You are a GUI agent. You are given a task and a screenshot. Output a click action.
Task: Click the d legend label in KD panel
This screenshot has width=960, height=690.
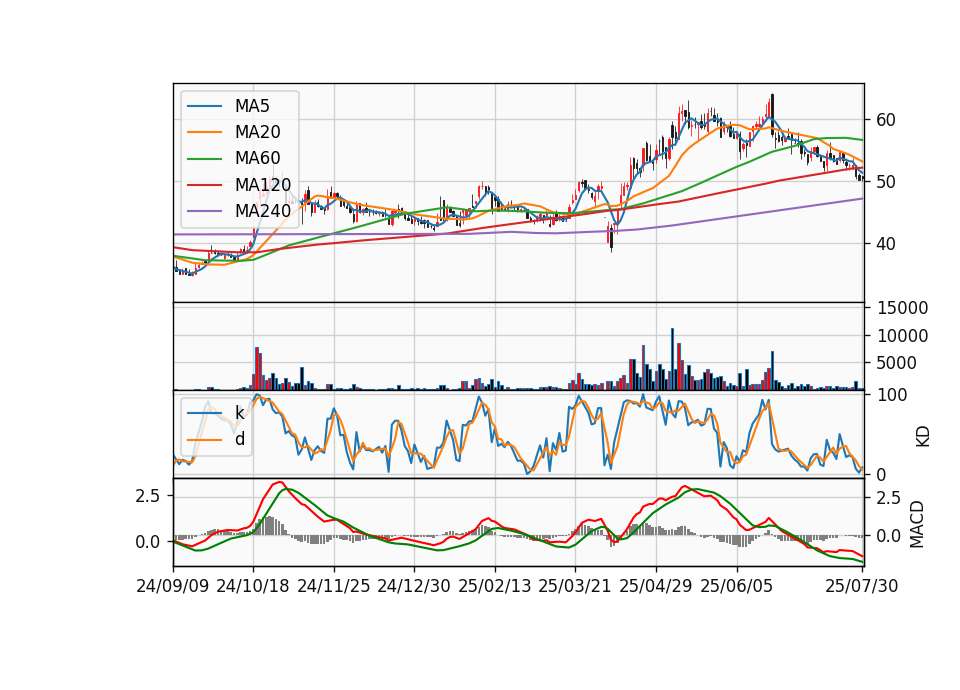coord(240,439)
